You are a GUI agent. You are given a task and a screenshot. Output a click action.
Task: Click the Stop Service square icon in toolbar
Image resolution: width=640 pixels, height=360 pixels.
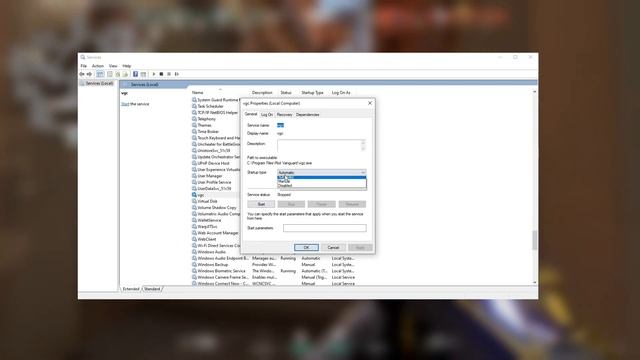pyautogui.click(x=161, y=74)
